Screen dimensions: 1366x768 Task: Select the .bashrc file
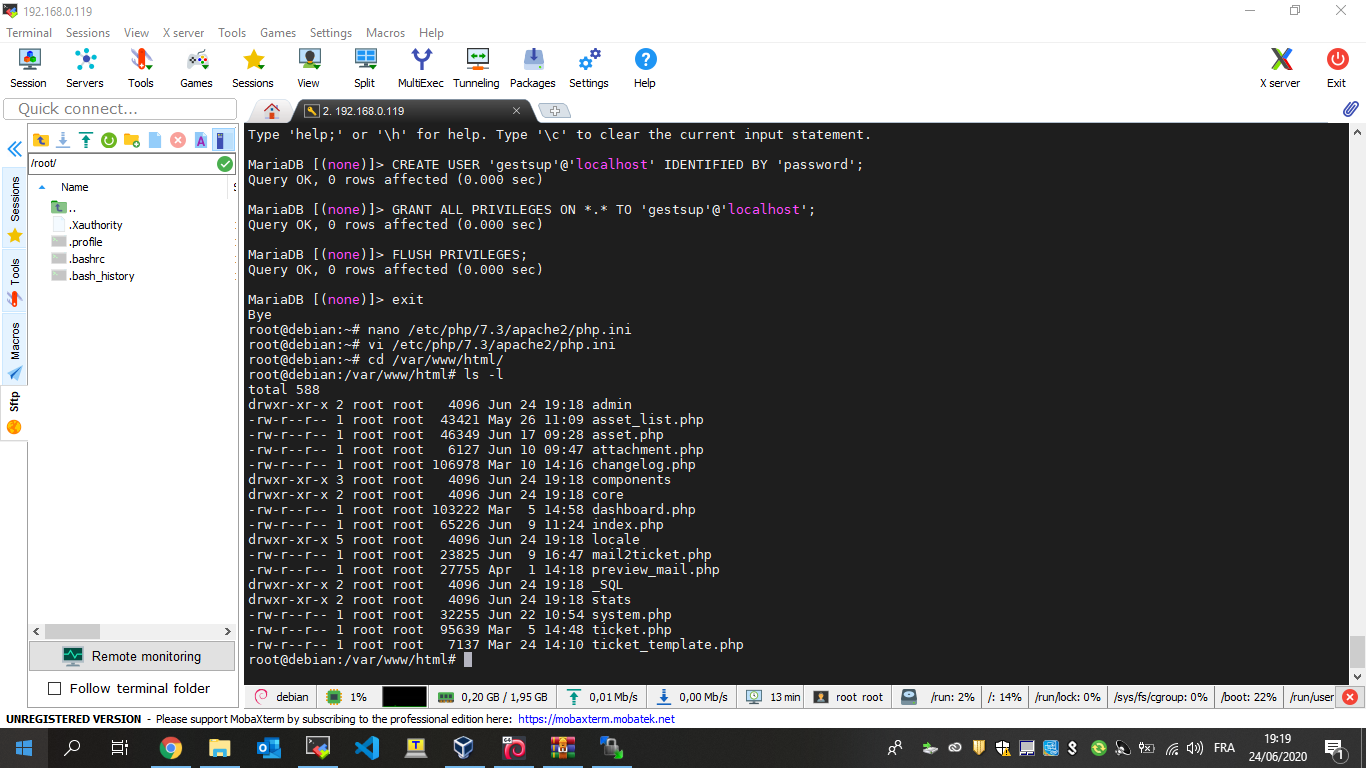86,259
